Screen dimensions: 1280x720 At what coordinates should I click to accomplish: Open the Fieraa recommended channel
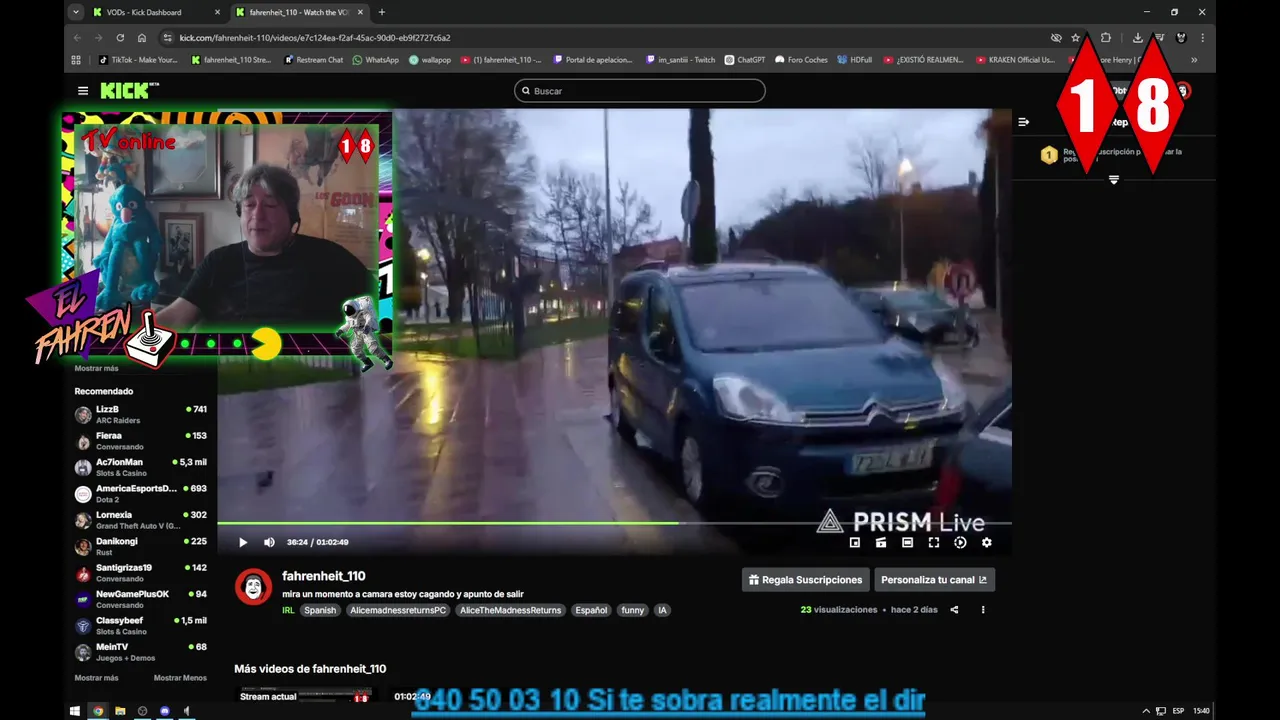(x=141, y=441)
